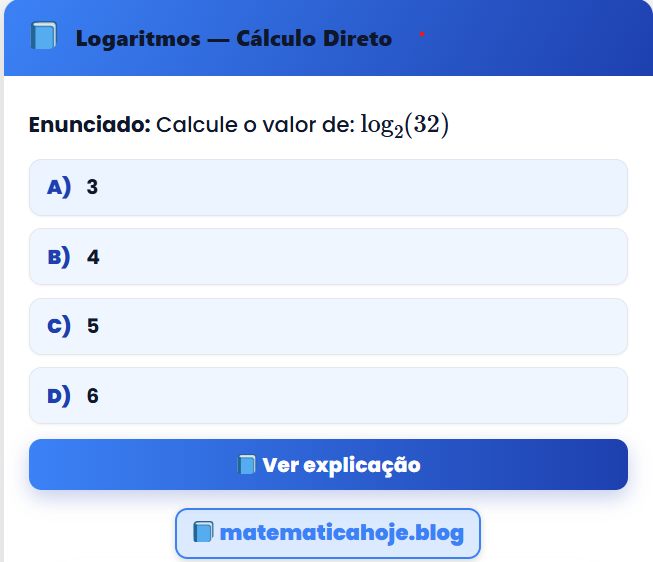Click the "A)" letter label
The width and height of the screenshot is (653, 562).
(x=59, y=187)
